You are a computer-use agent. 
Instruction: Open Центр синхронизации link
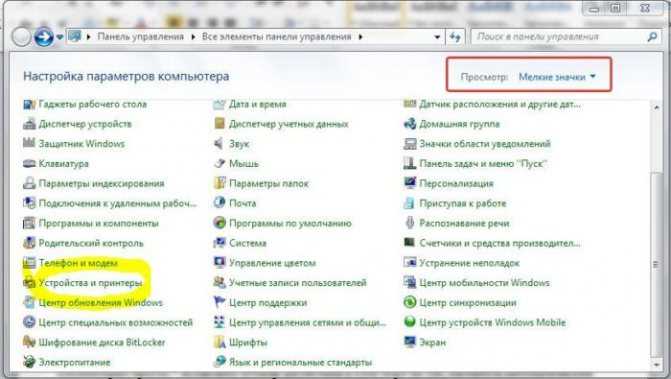tap(468, 303)
